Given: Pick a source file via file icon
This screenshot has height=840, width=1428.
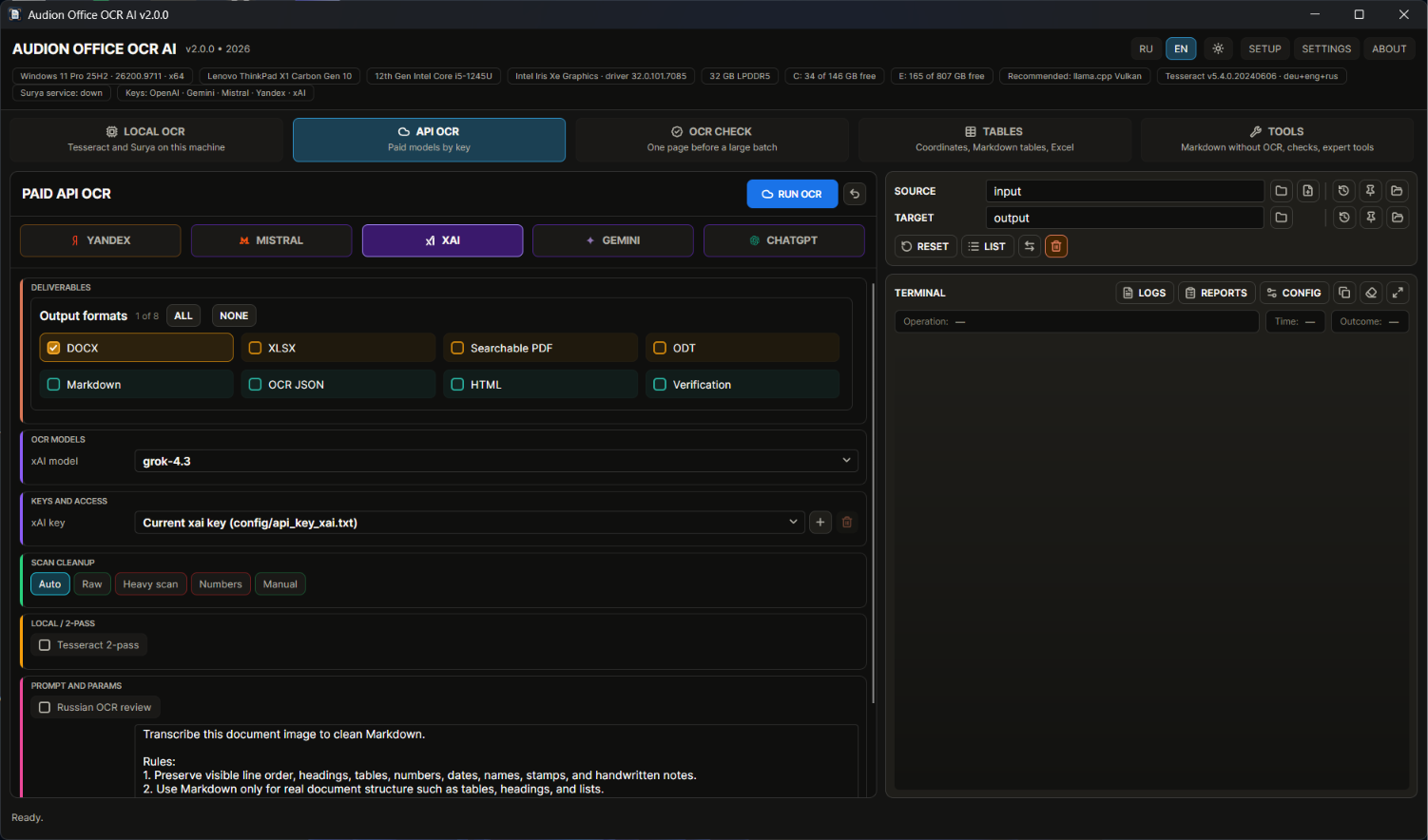Looking at the screenshot, I should click(1308, 191).
